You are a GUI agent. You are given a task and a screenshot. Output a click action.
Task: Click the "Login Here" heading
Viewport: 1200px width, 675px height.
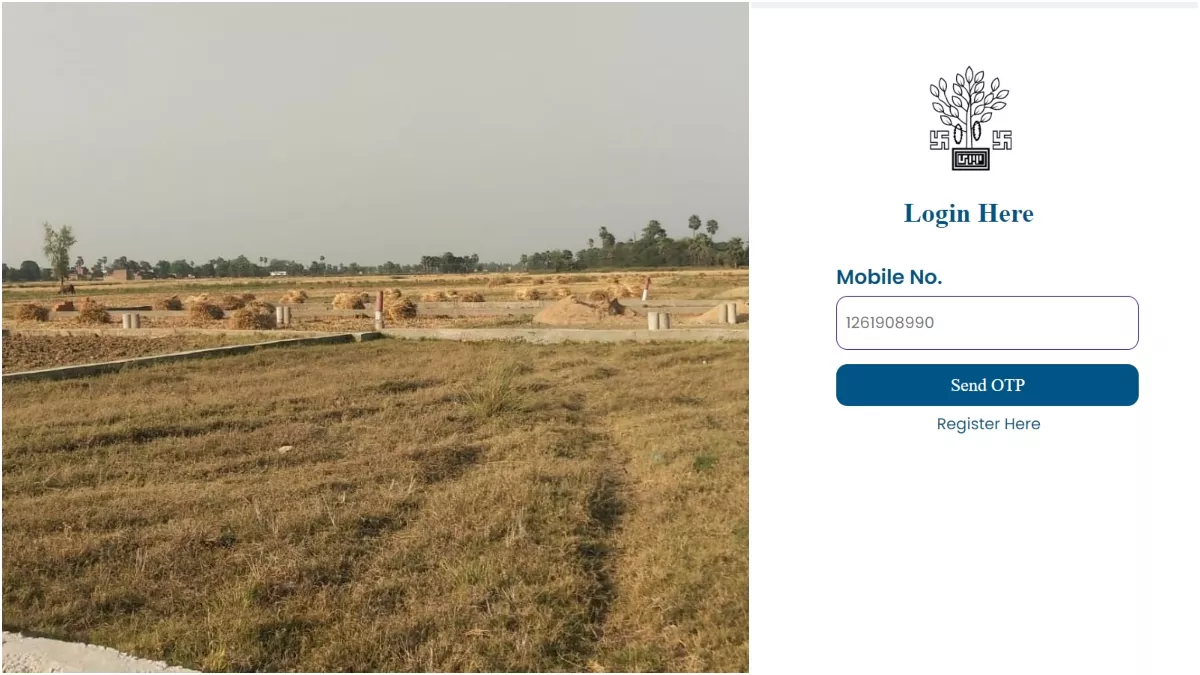(x=968, y=213)
